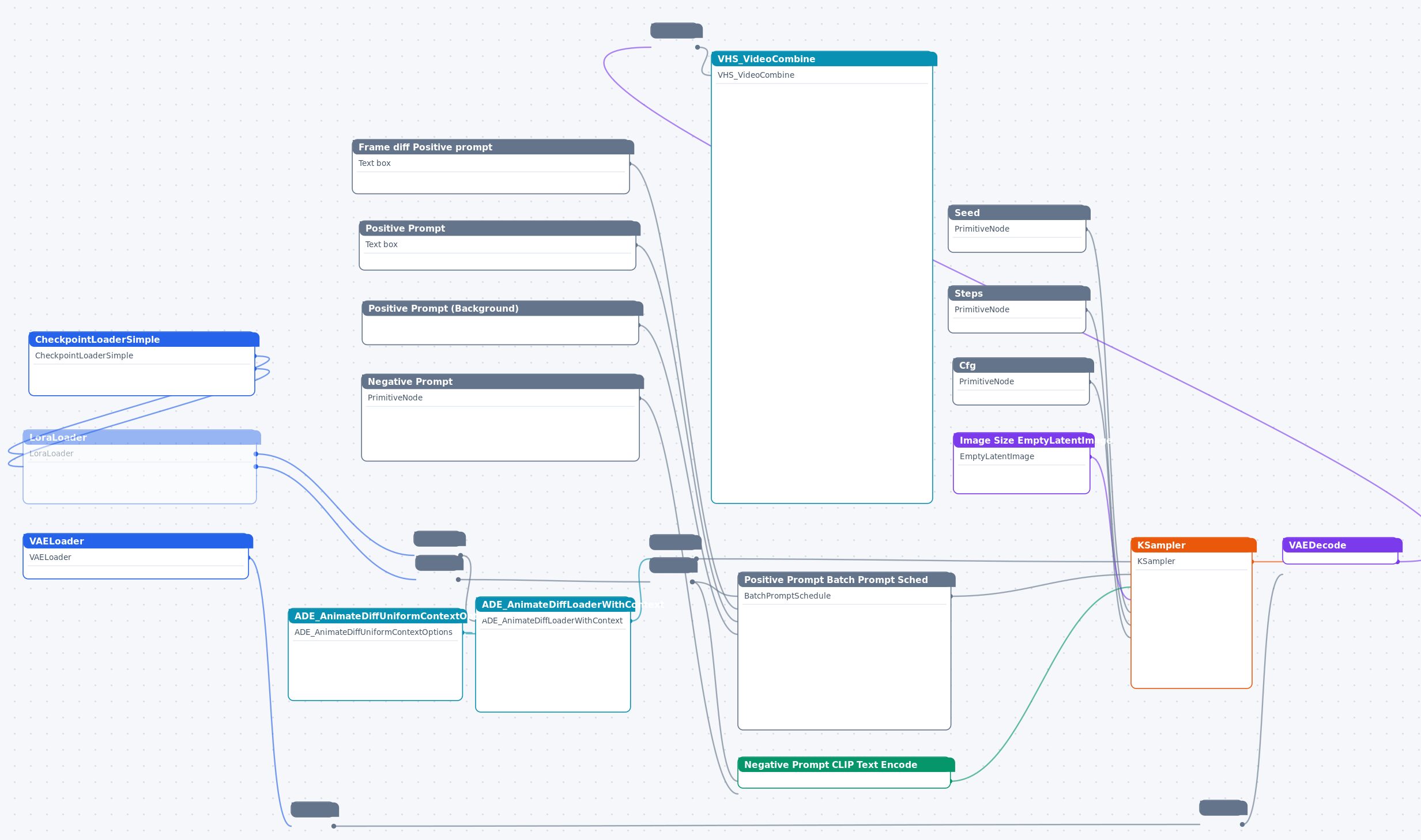Select the Image Size EmptyLatentImage node header
Image resolution: width=1421 pixels, height=840 pixels.
coord(1024,440)
